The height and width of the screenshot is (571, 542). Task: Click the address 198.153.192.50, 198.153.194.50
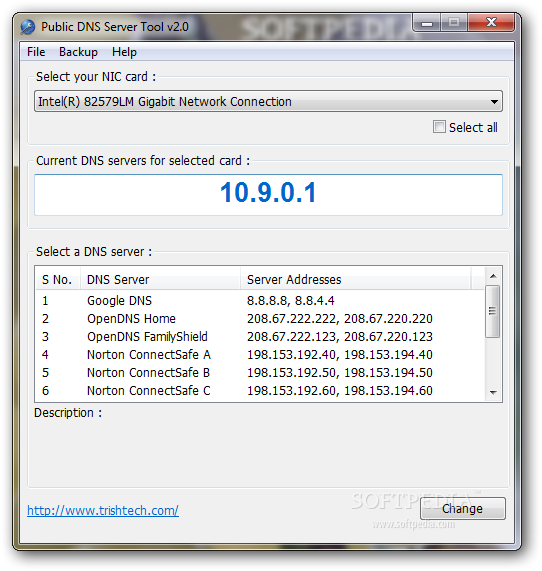point(339,373)
